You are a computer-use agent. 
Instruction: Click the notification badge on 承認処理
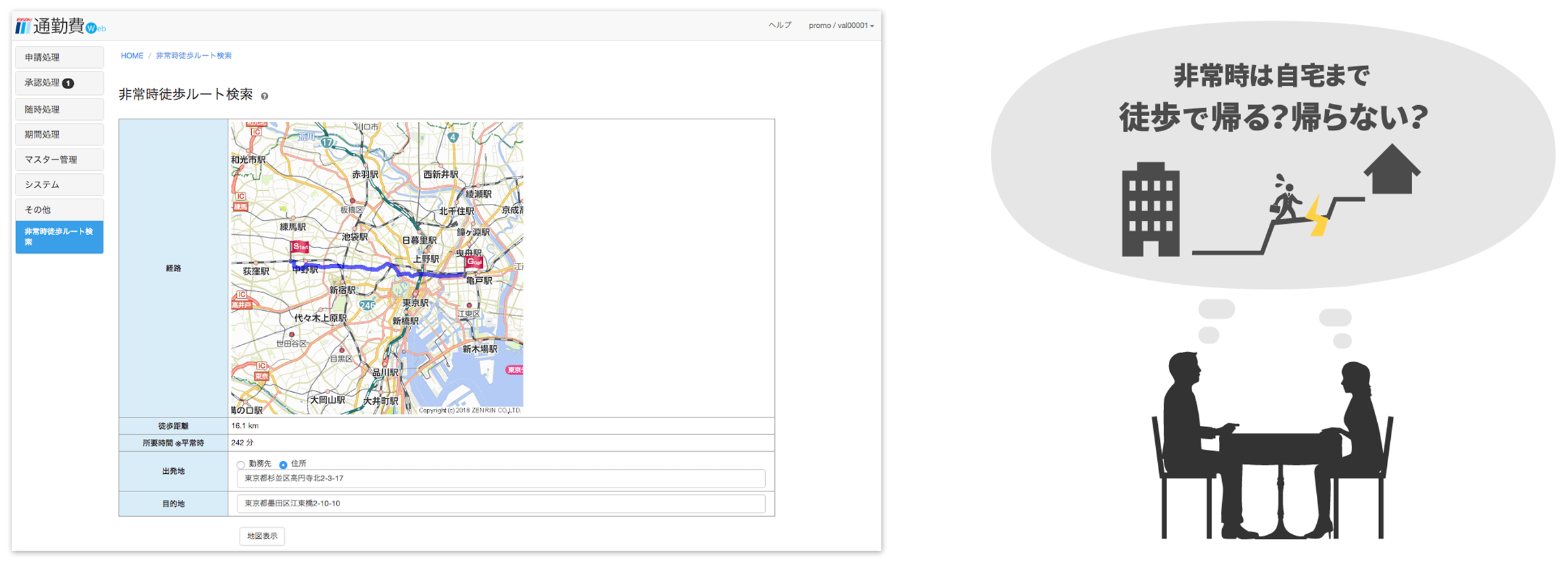pos(68,83)
